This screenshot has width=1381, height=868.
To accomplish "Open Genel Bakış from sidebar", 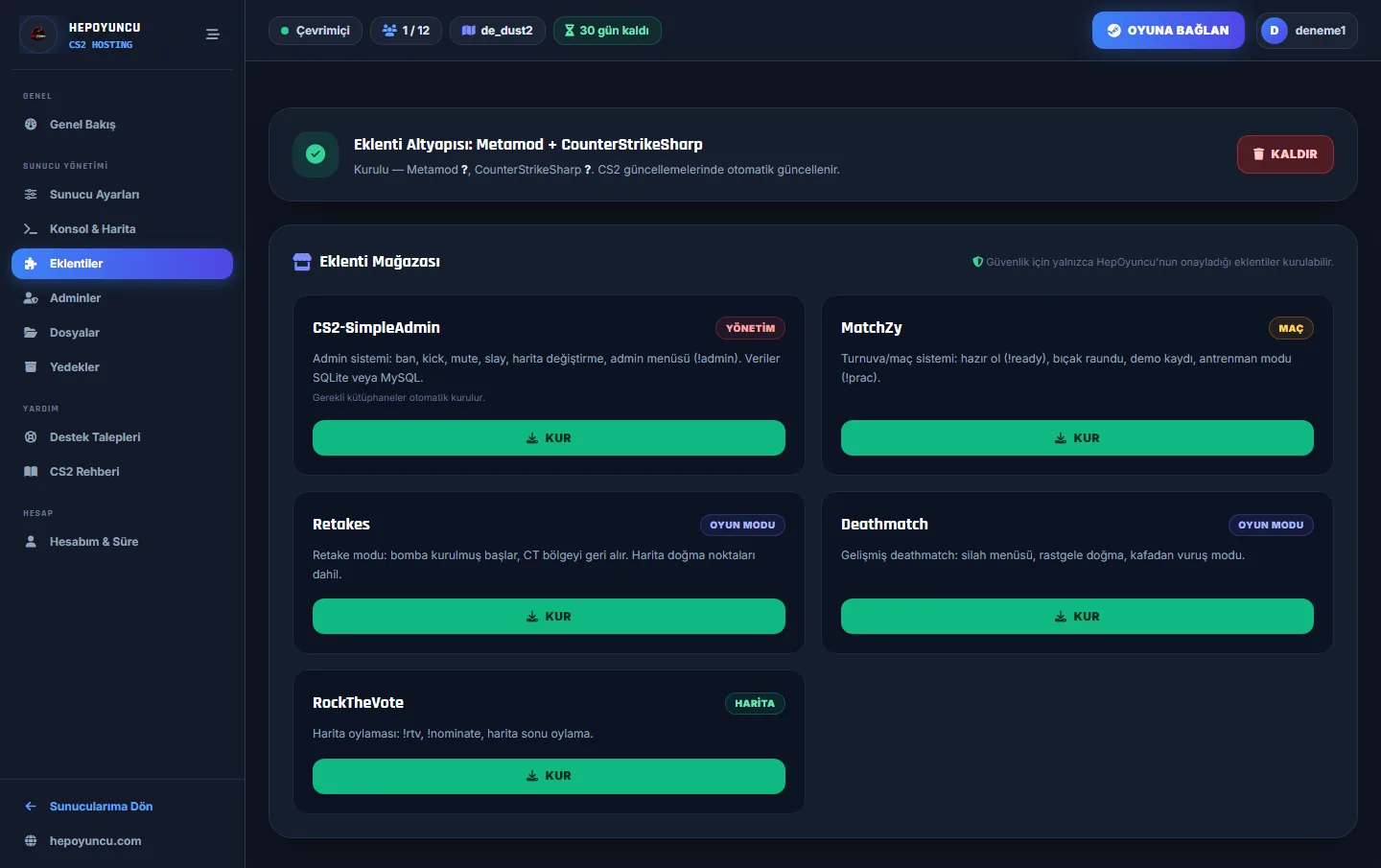I will coord(122,125).
